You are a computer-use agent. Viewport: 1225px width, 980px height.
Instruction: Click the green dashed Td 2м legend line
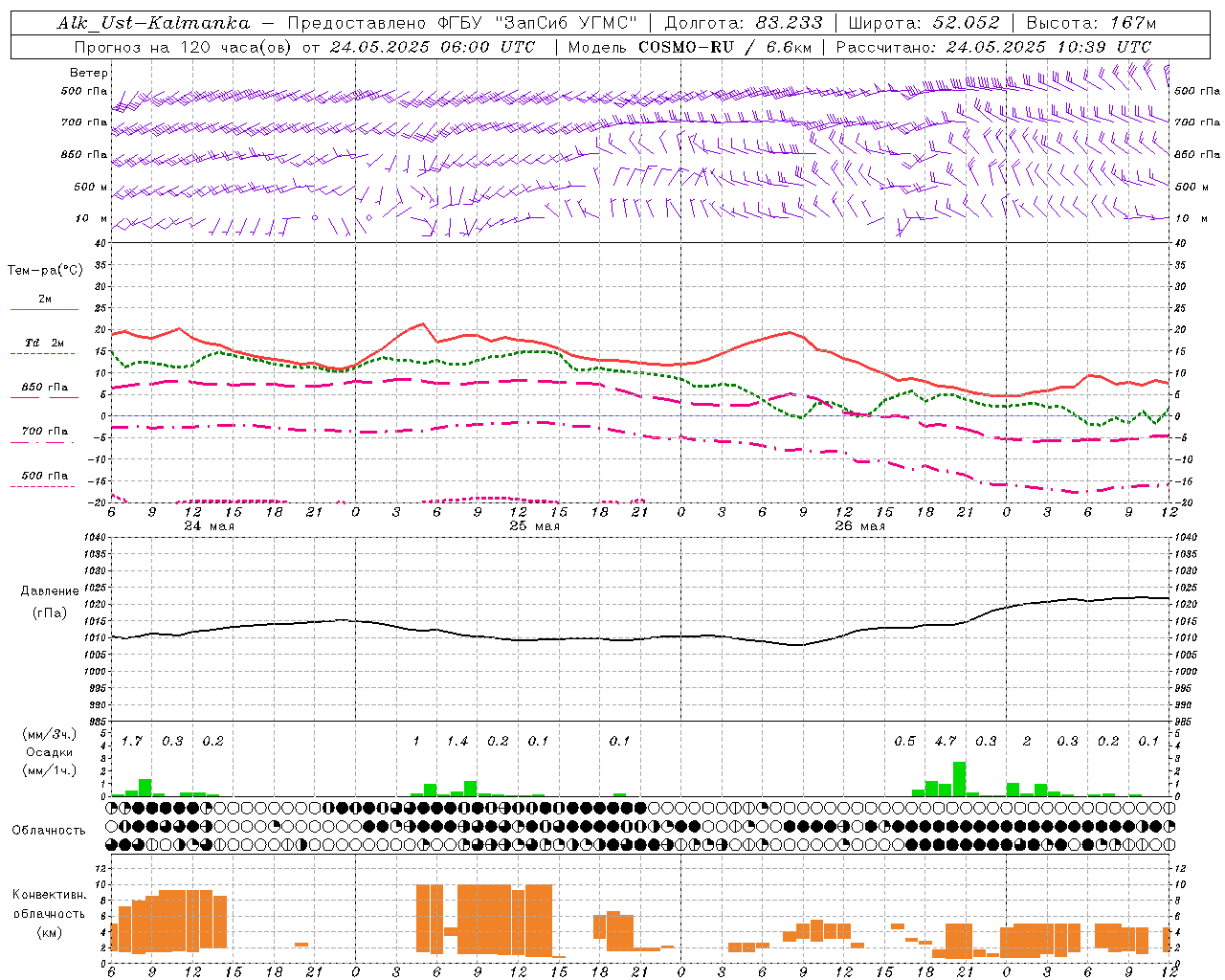(42, 353)
